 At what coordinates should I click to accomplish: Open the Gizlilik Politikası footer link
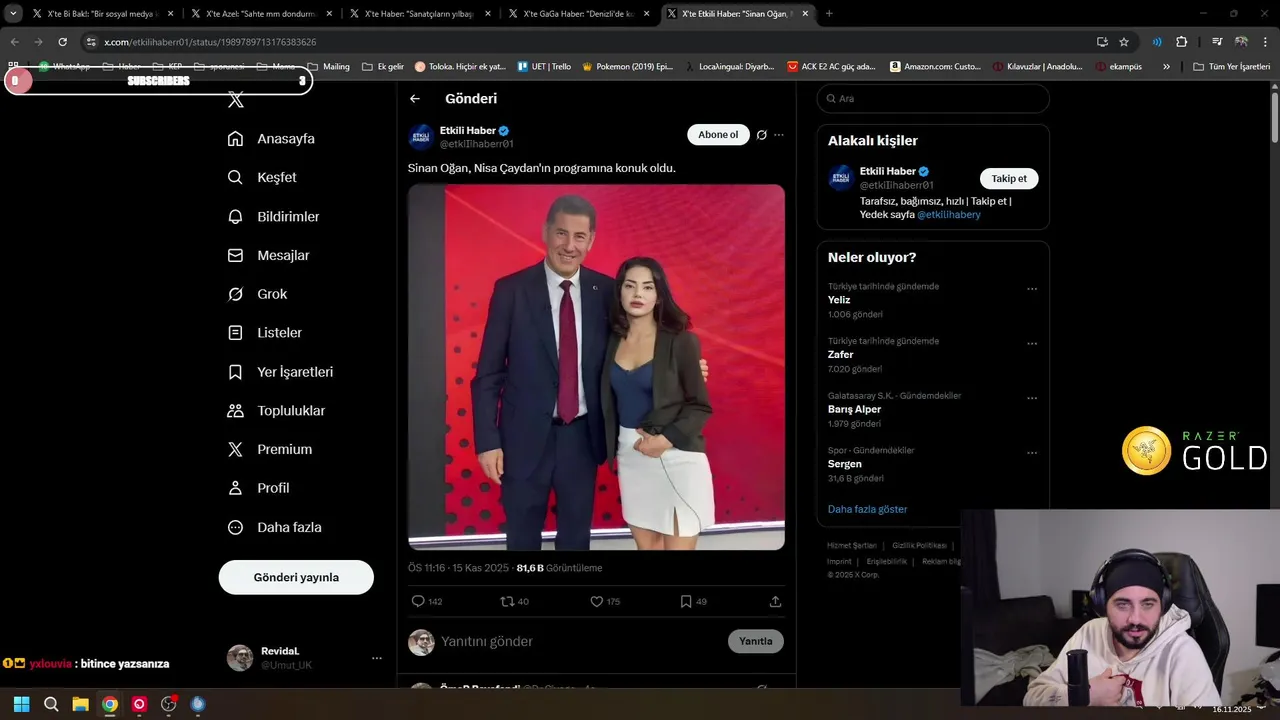[919, 545]
